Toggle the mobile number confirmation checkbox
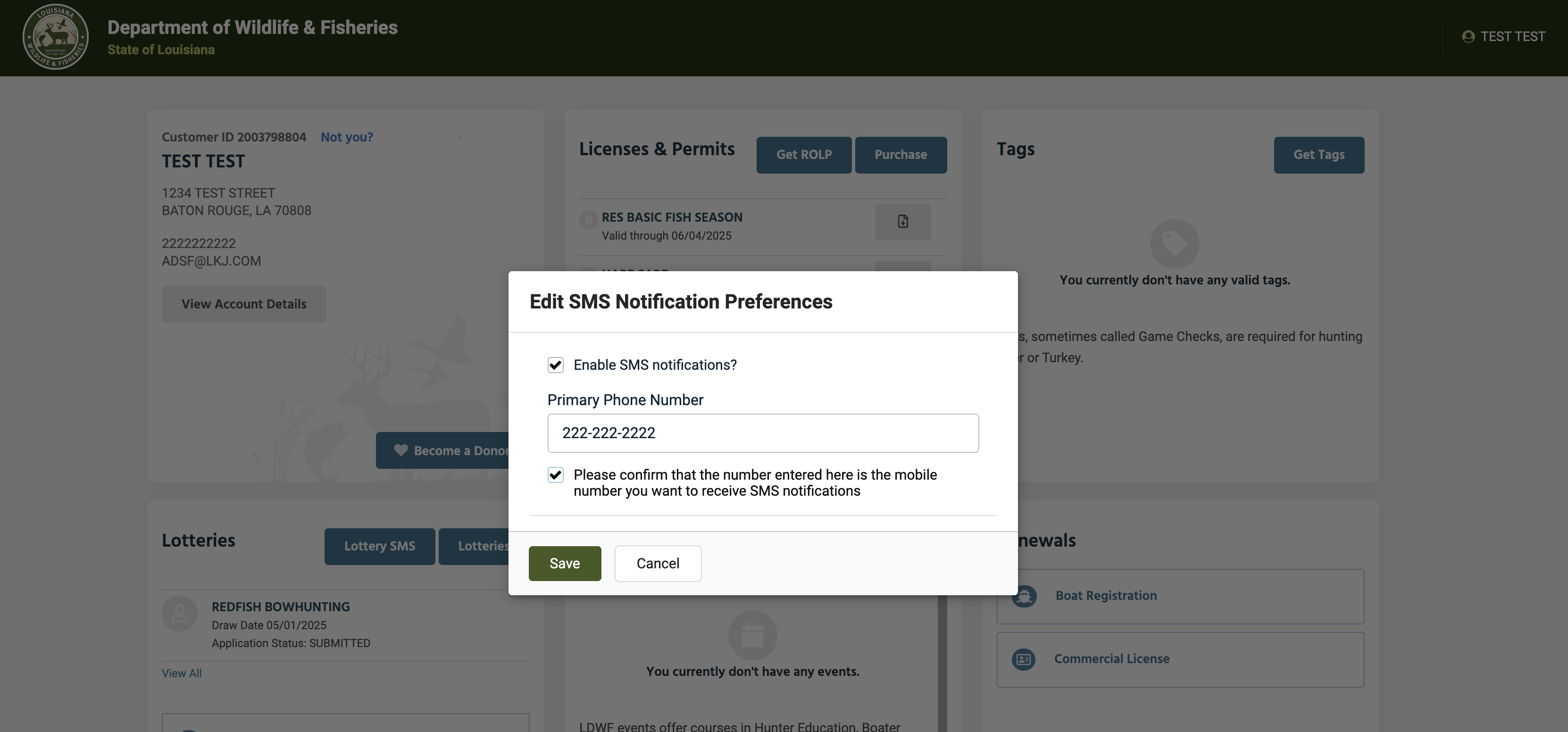 (555, 475)
